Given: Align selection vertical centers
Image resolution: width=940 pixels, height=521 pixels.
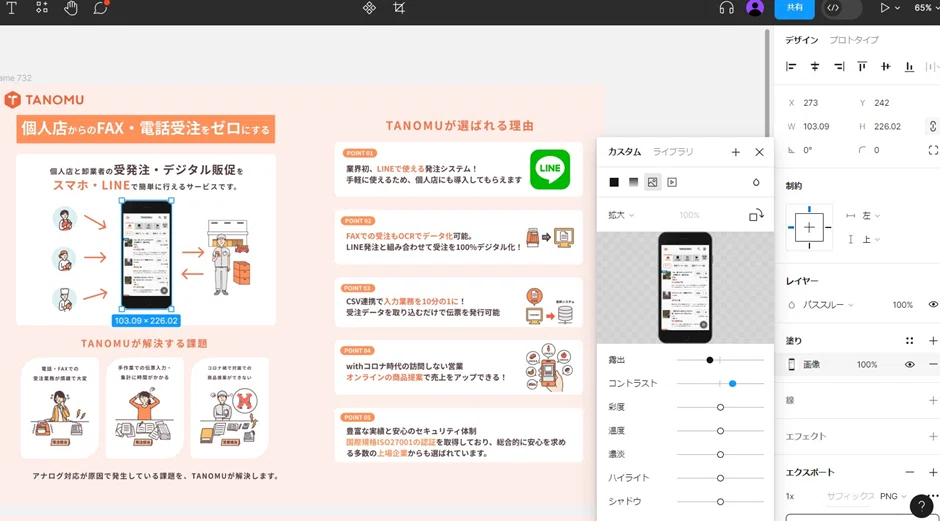Looking at the screenshot, I should [885, 67].
